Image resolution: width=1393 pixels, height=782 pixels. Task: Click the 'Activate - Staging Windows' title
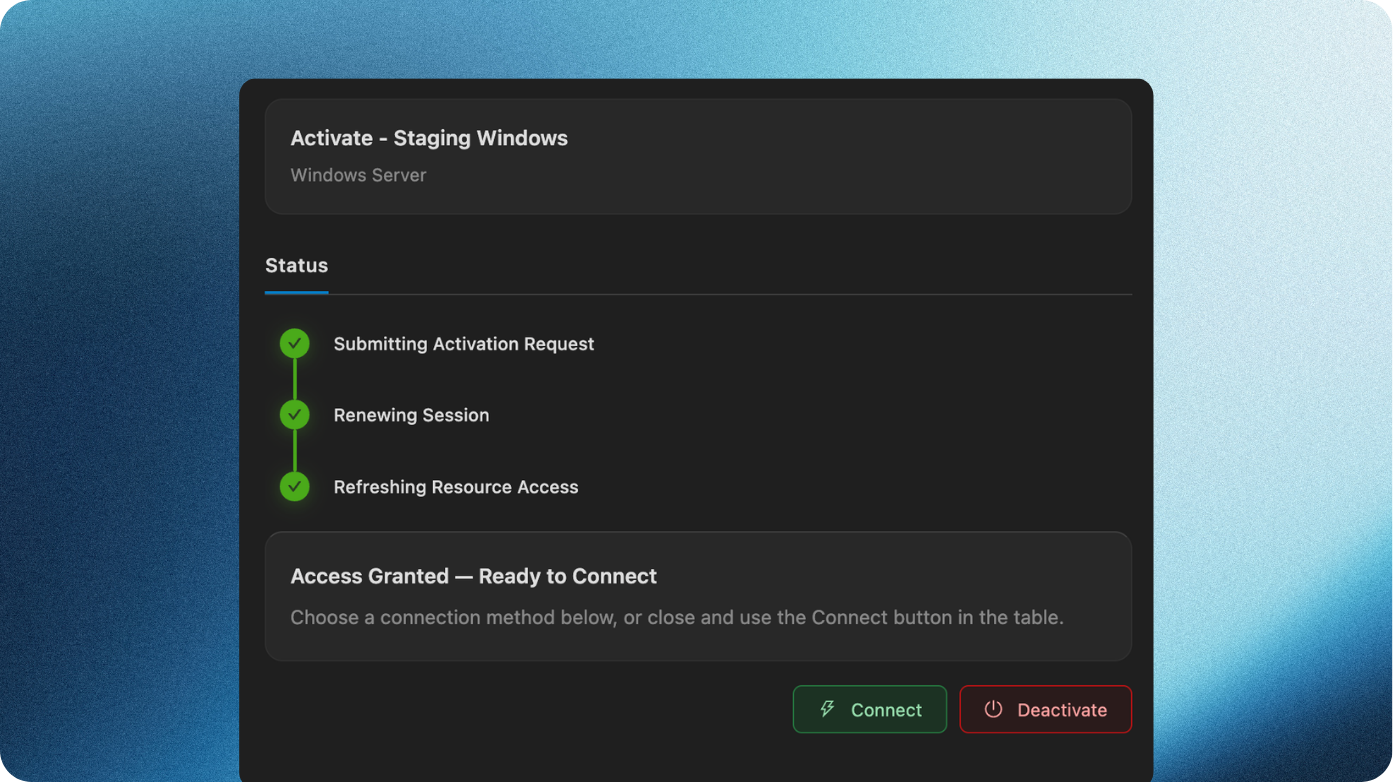tap(429, 138)
